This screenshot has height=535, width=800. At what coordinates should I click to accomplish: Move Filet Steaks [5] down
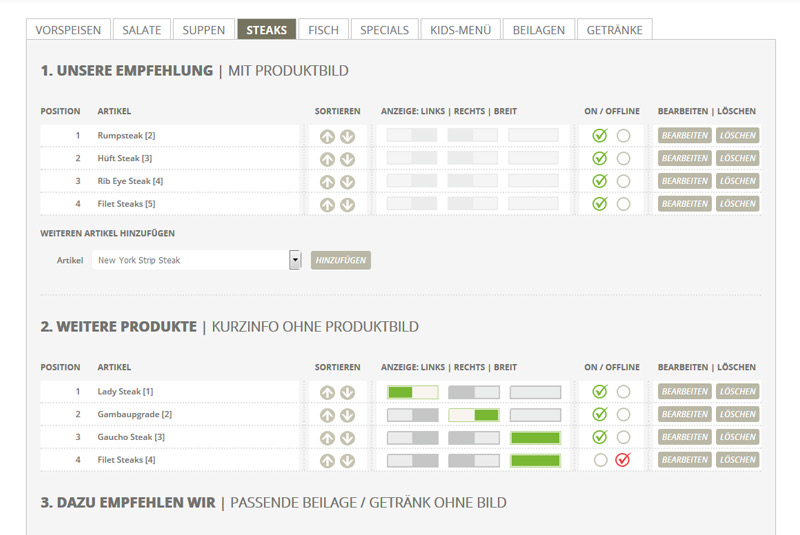pos(347,205)
